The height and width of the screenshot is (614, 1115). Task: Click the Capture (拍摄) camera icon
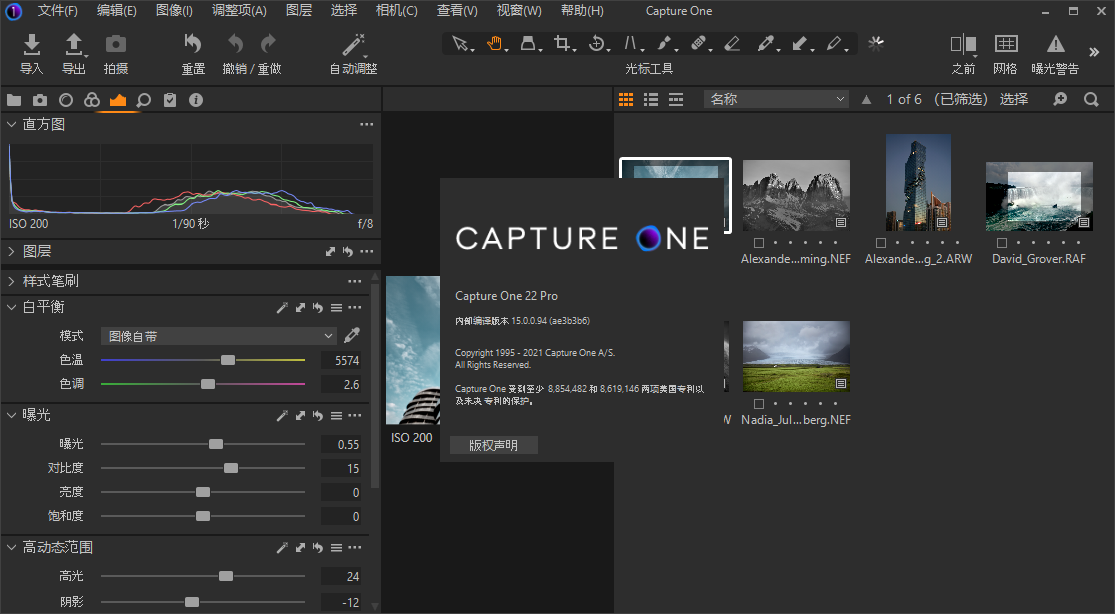coord(116,45)
